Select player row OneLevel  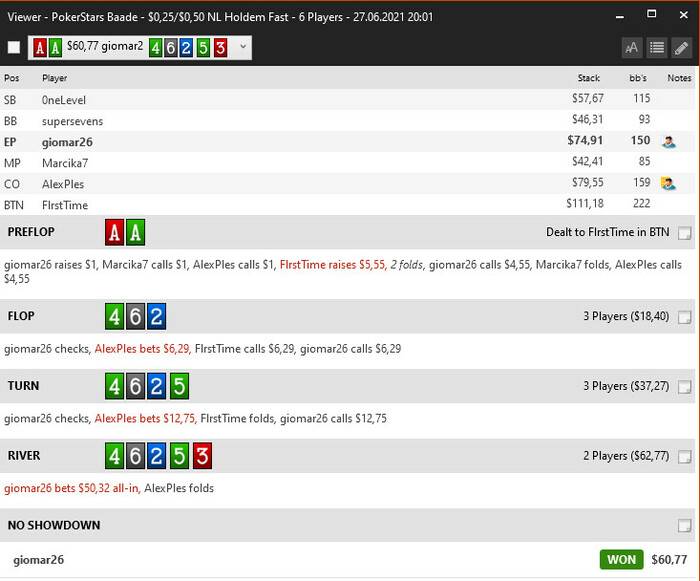pyautogui.click(x=347, y=99)
